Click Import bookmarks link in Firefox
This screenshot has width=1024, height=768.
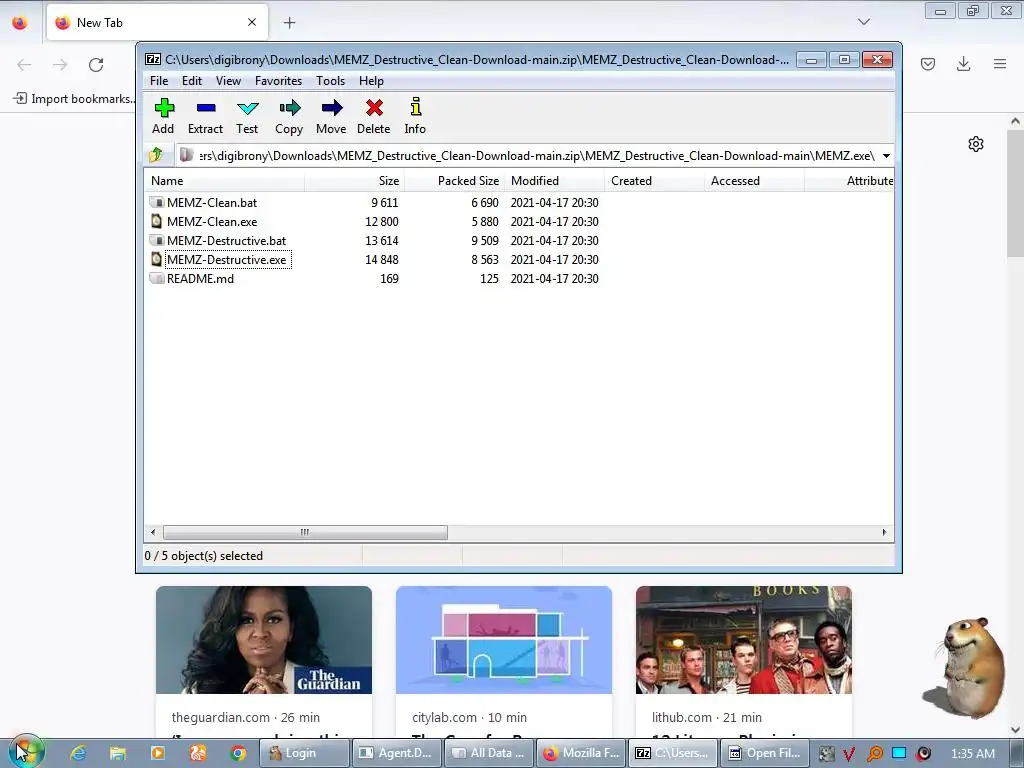click(x=75, y=99)
